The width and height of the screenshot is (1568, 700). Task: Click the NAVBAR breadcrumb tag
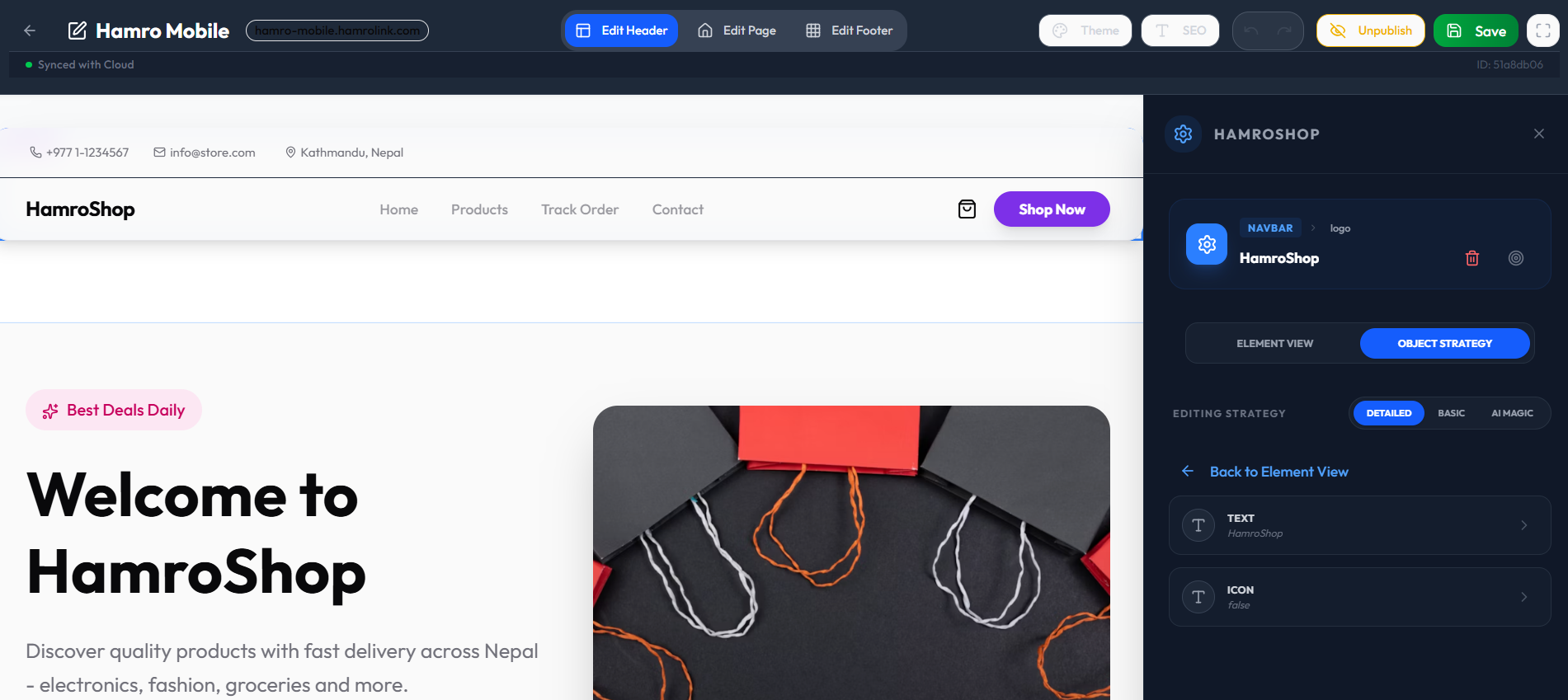(1269, 228)
